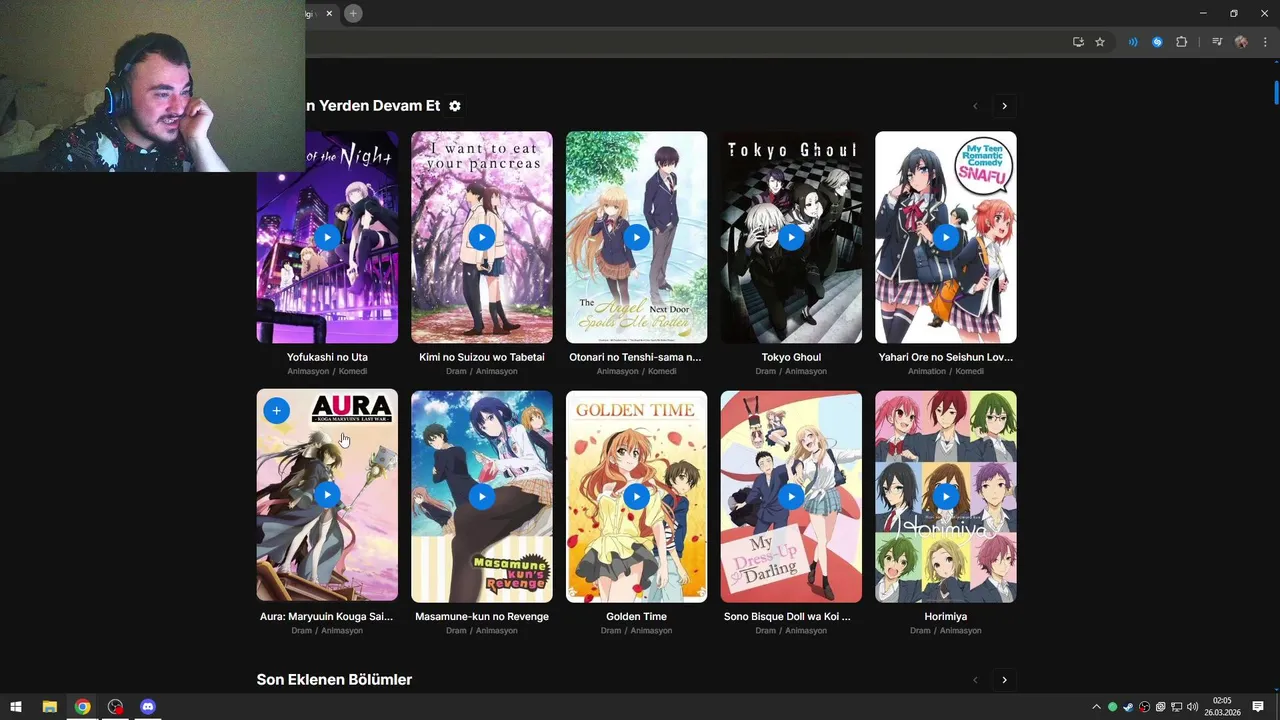
Task: Open the Tokyo Ghoul title link
Action: pos(791,357)
